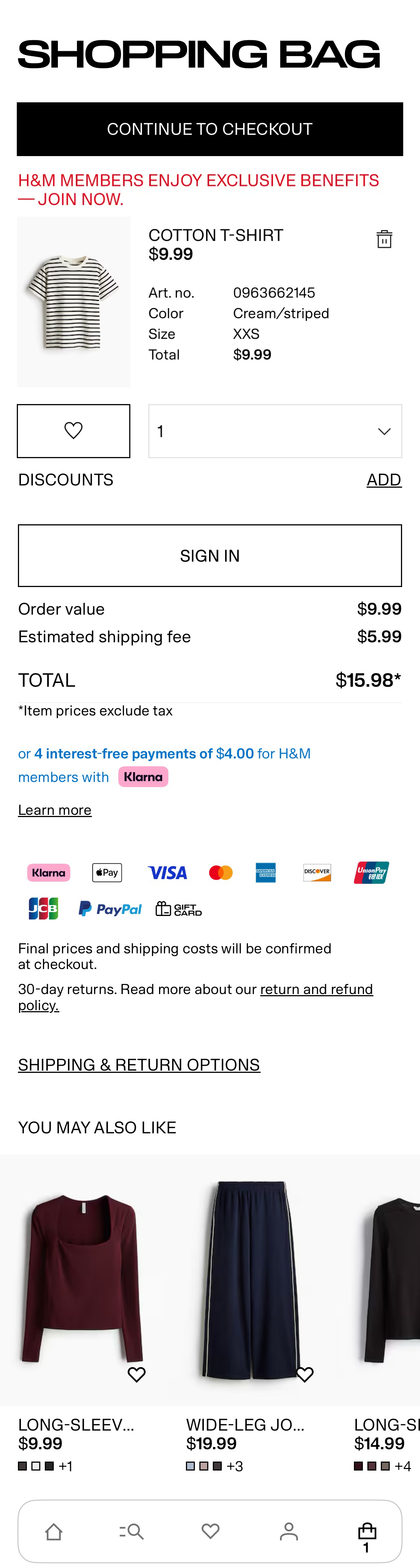
Task: Open Klarna Learn more link
Action: point(55,810)
